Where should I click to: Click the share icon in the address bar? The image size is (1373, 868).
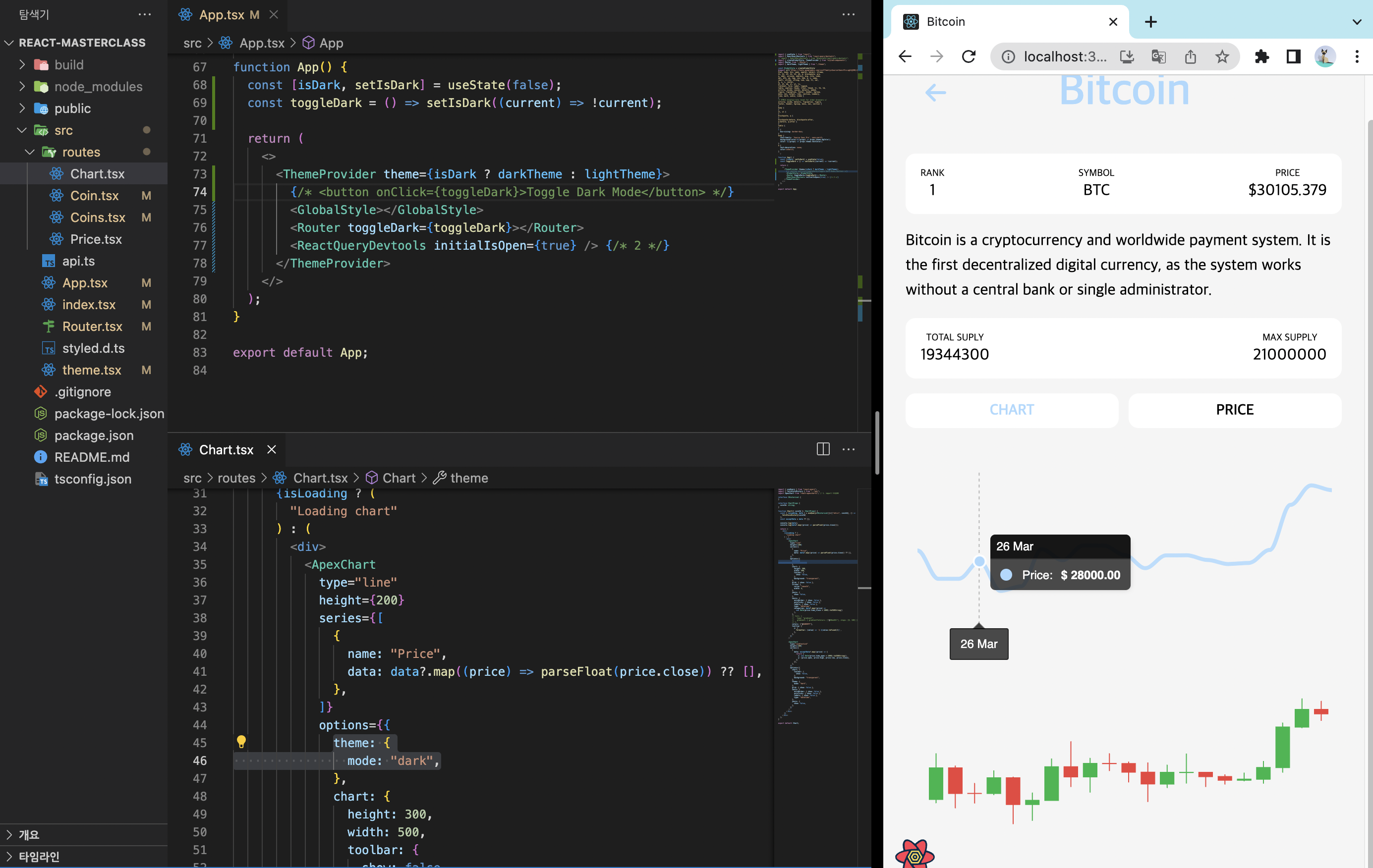click(1190, 56)
